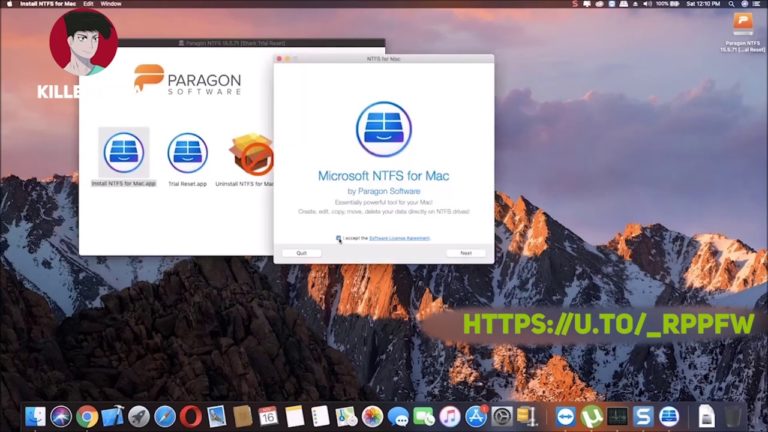Screen dimensions: 768x432
Task: Click the battery 100% indicator
Action: pyautogui.click(x=668, y=4)
